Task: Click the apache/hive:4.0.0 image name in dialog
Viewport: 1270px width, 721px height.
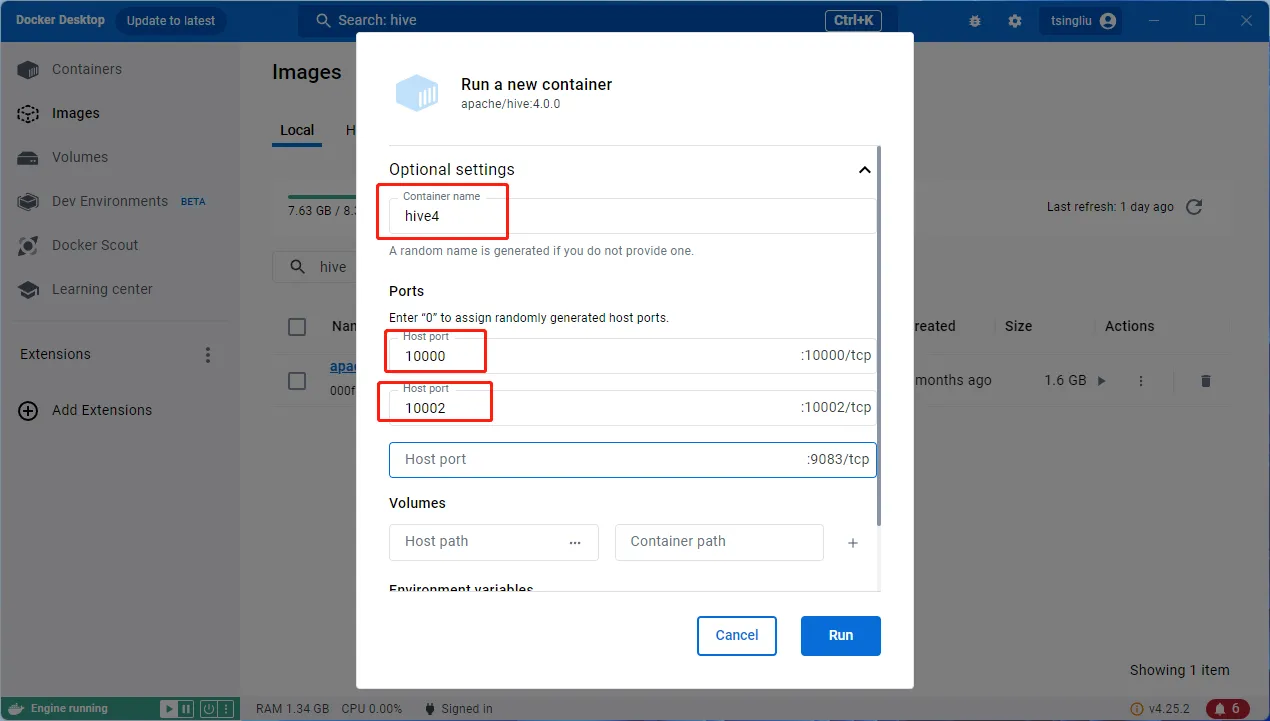Action: pos(510,104)
